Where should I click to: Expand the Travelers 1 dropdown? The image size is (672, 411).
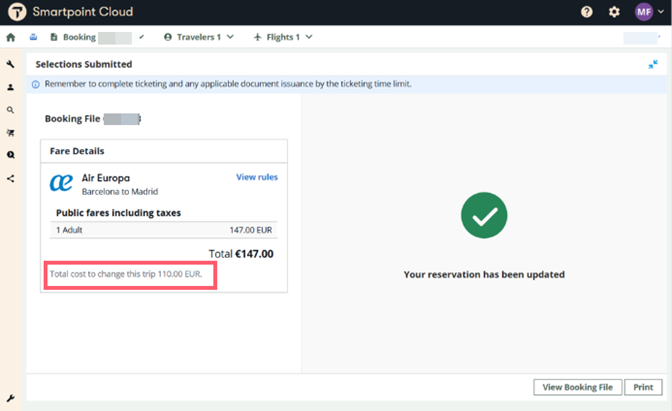pos(198,38)
